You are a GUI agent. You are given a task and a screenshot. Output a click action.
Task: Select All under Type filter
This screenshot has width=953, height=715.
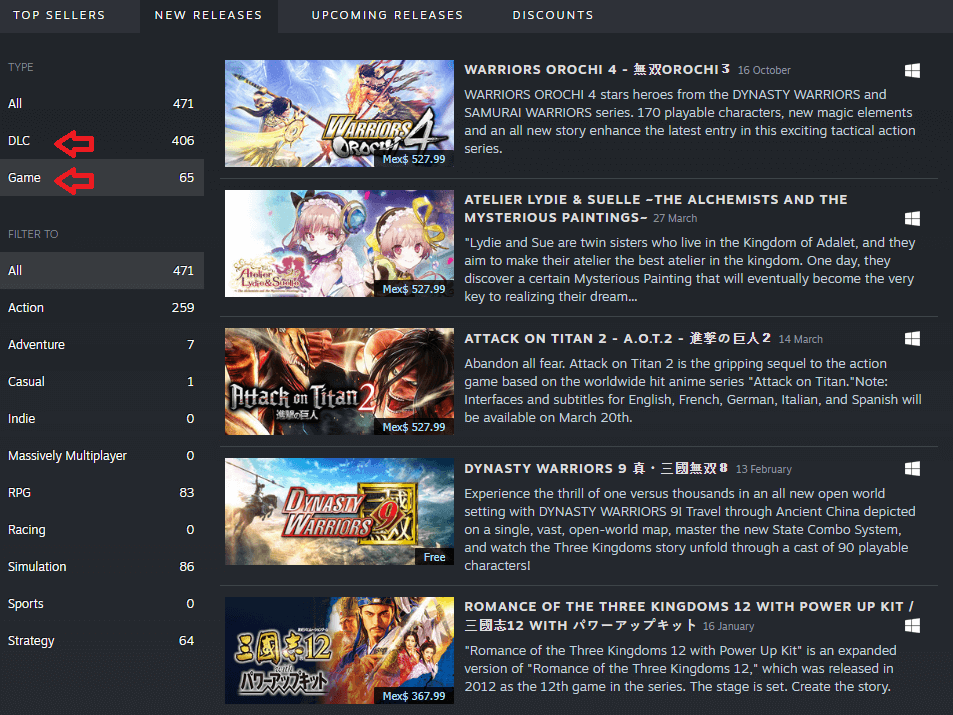point(101,103)
